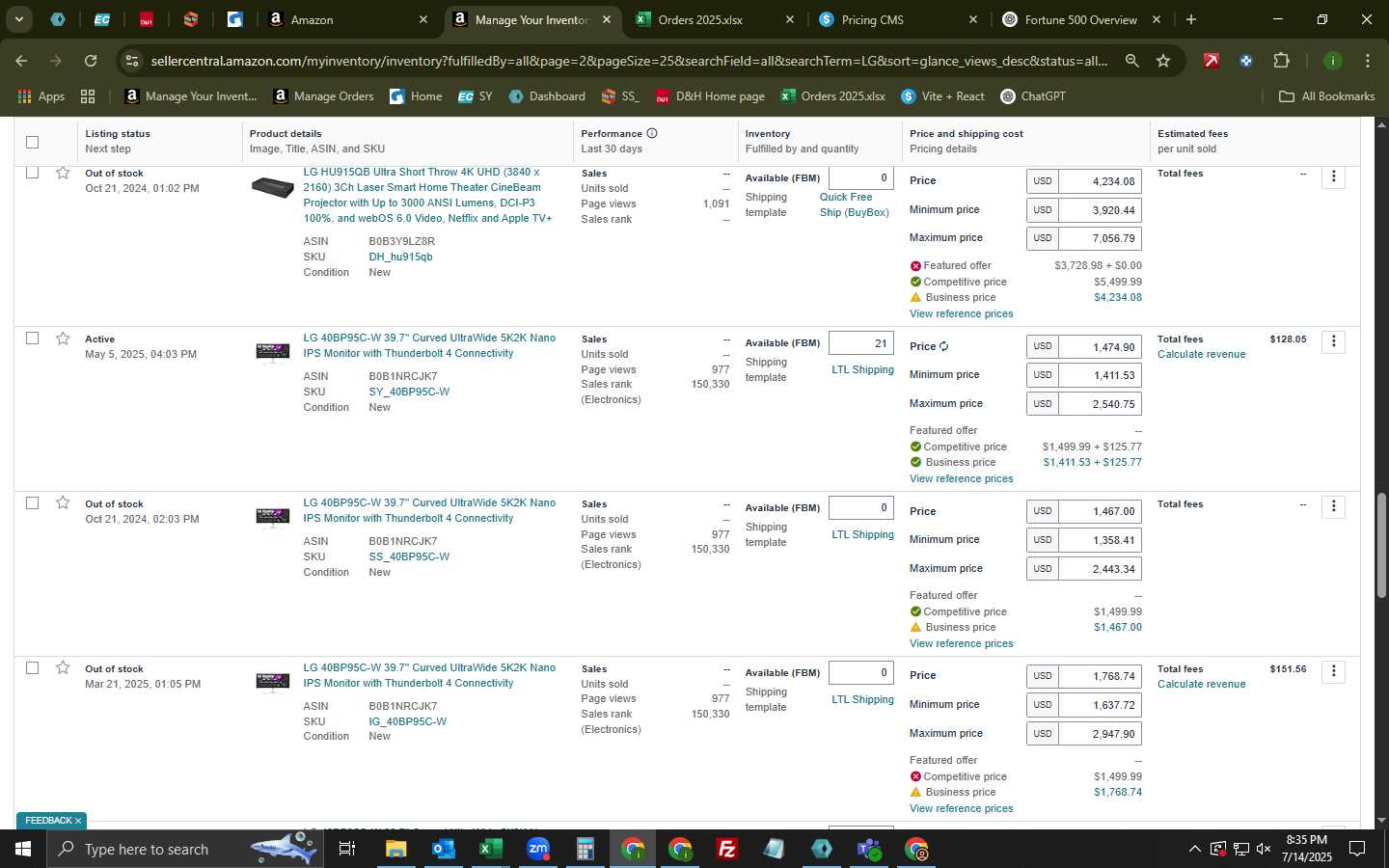Open the Vite + React bookmark

942,96
